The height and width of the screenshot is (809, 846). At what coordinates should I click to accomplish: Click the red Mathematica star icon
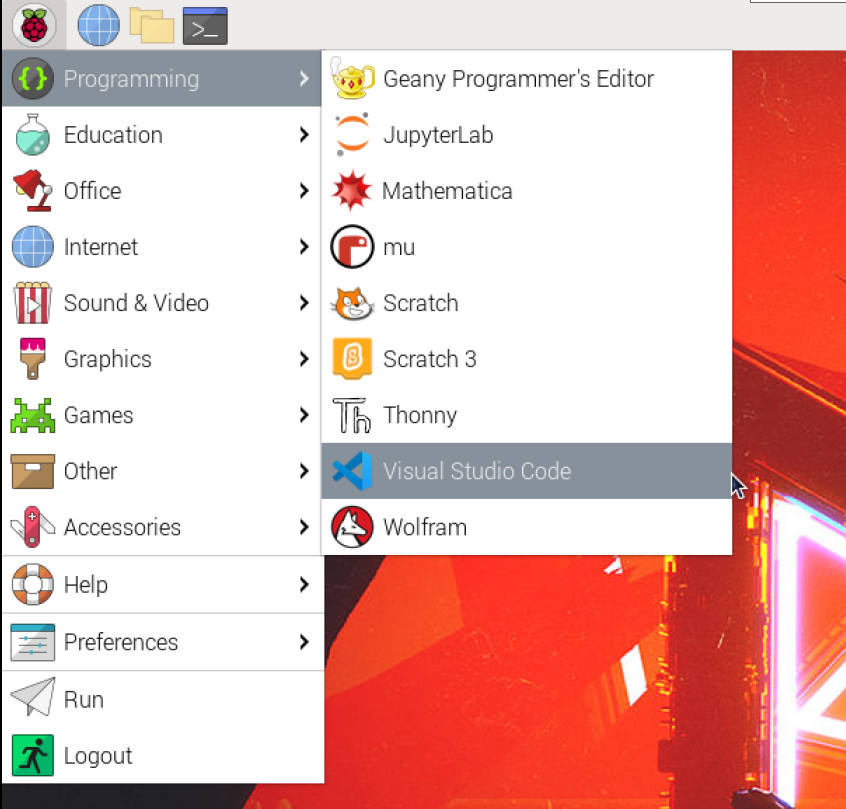click(351, 191)
